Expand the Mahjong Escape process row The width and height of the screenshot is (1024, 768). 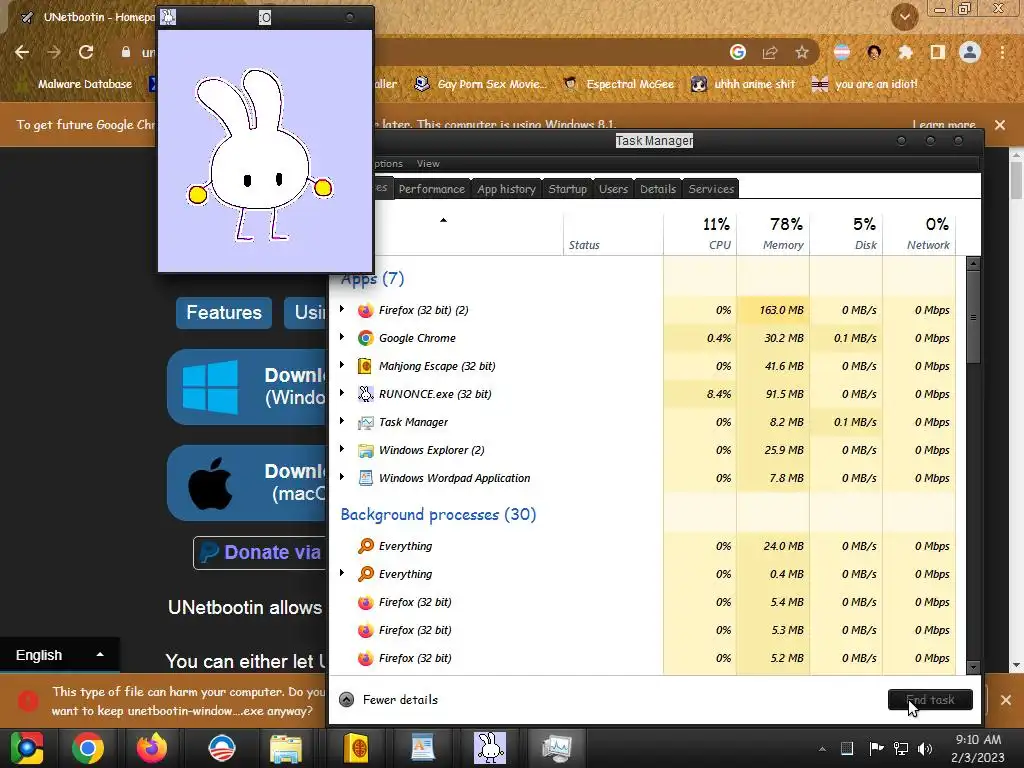(x=342, y=365)
